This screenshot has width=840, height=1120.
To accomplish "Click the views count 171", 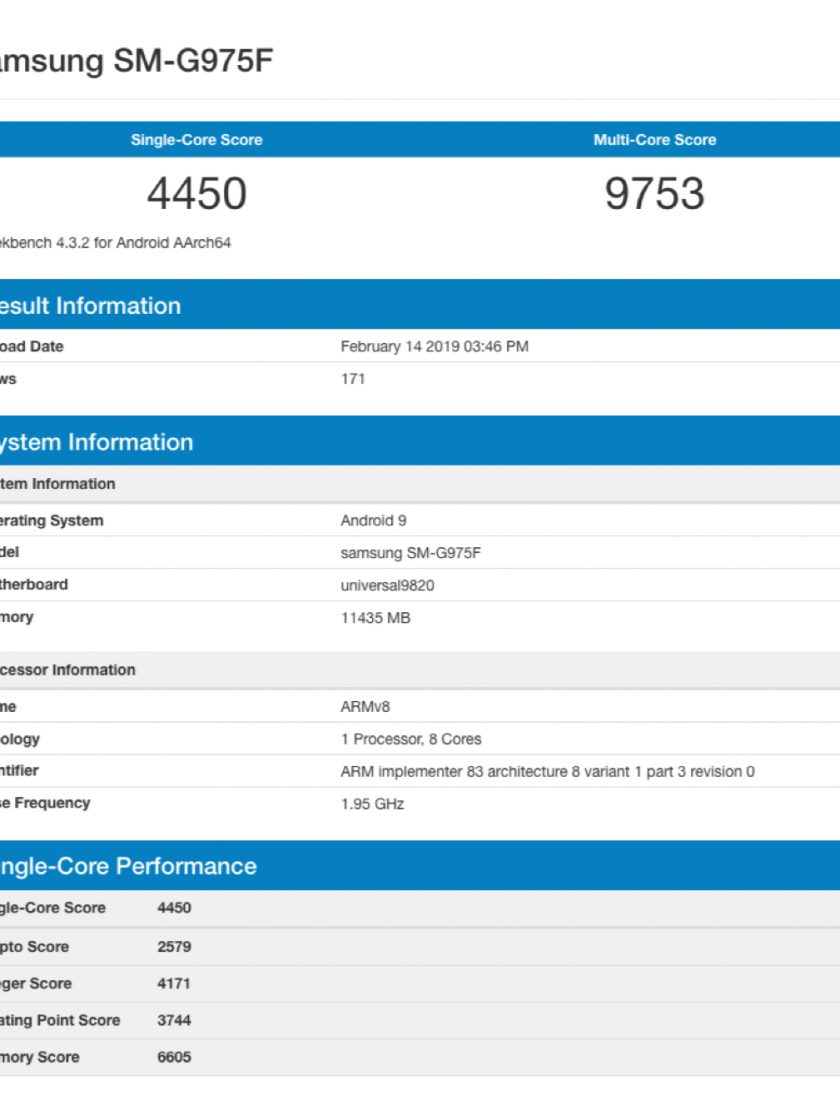I will (353, 379).
